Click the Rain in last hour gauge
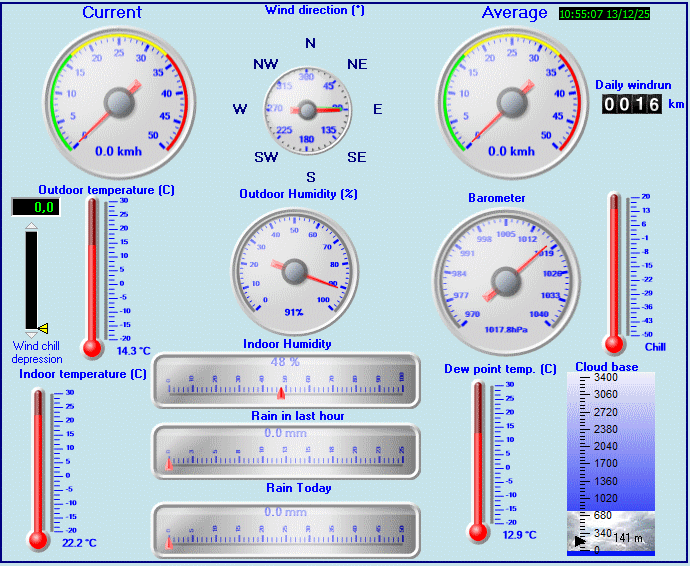 tap(286, 452)
